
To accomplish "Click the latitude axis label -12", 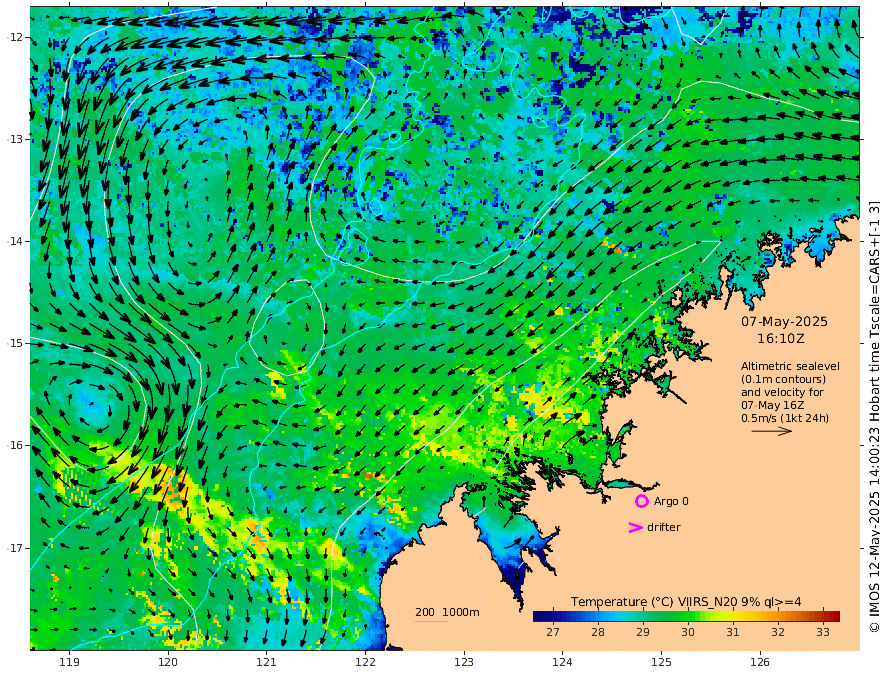I will click(x=14, y=38).
